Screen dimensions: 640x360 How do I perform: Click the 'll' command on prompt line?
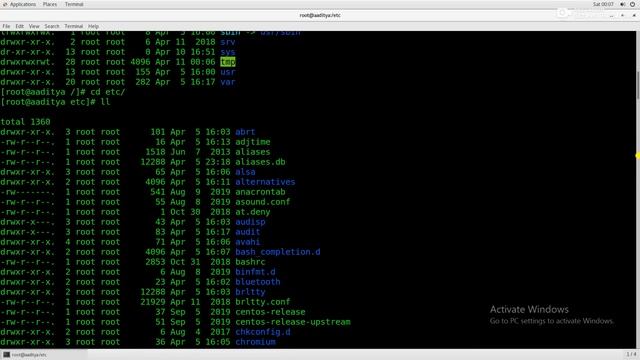pos(105,102)
